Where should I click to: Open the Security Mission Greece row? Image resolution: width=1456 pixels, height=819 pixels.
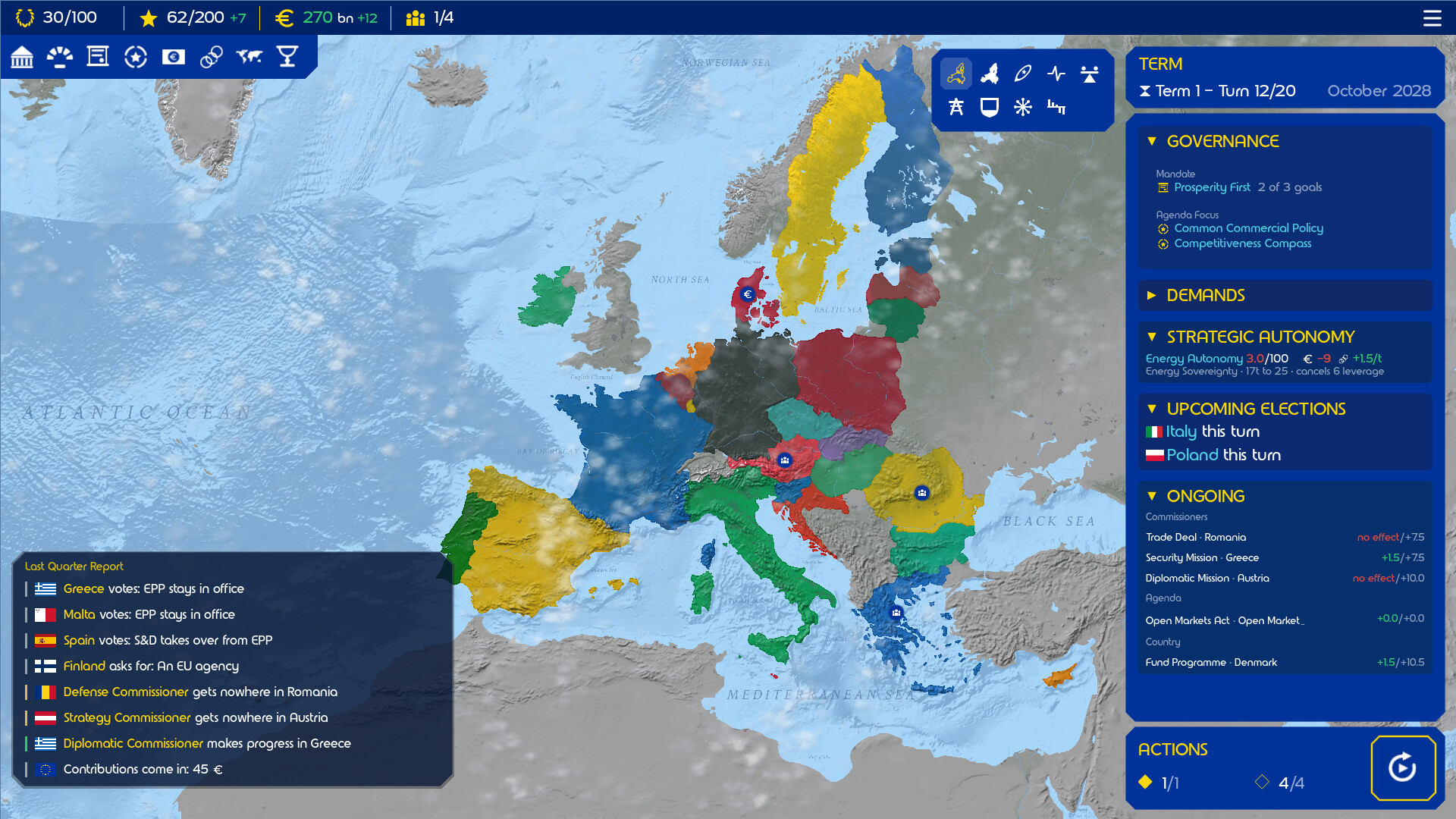pos(1285,557)
